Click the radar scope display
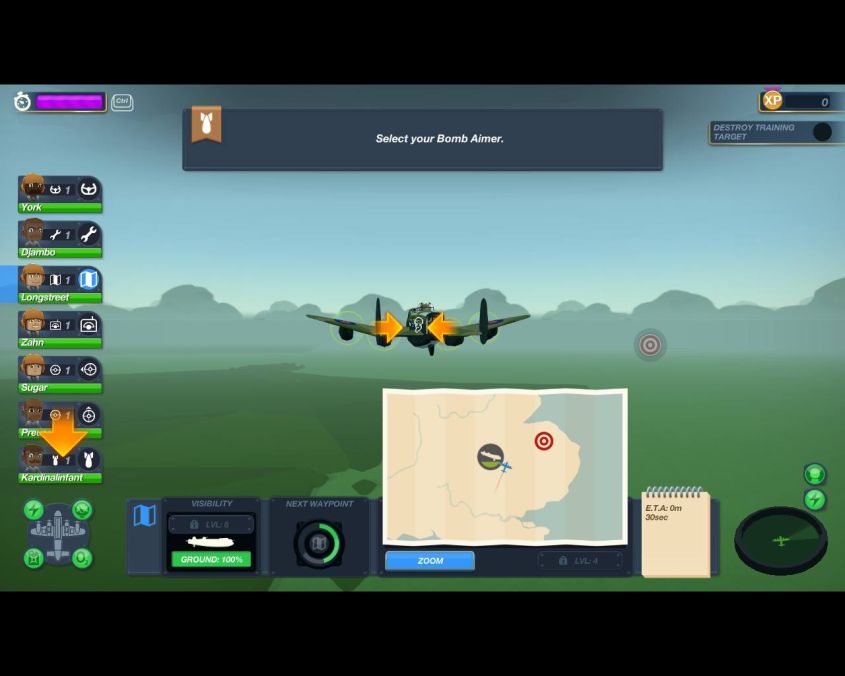Viewport: 845px width, 676px height. coord(781,540)
